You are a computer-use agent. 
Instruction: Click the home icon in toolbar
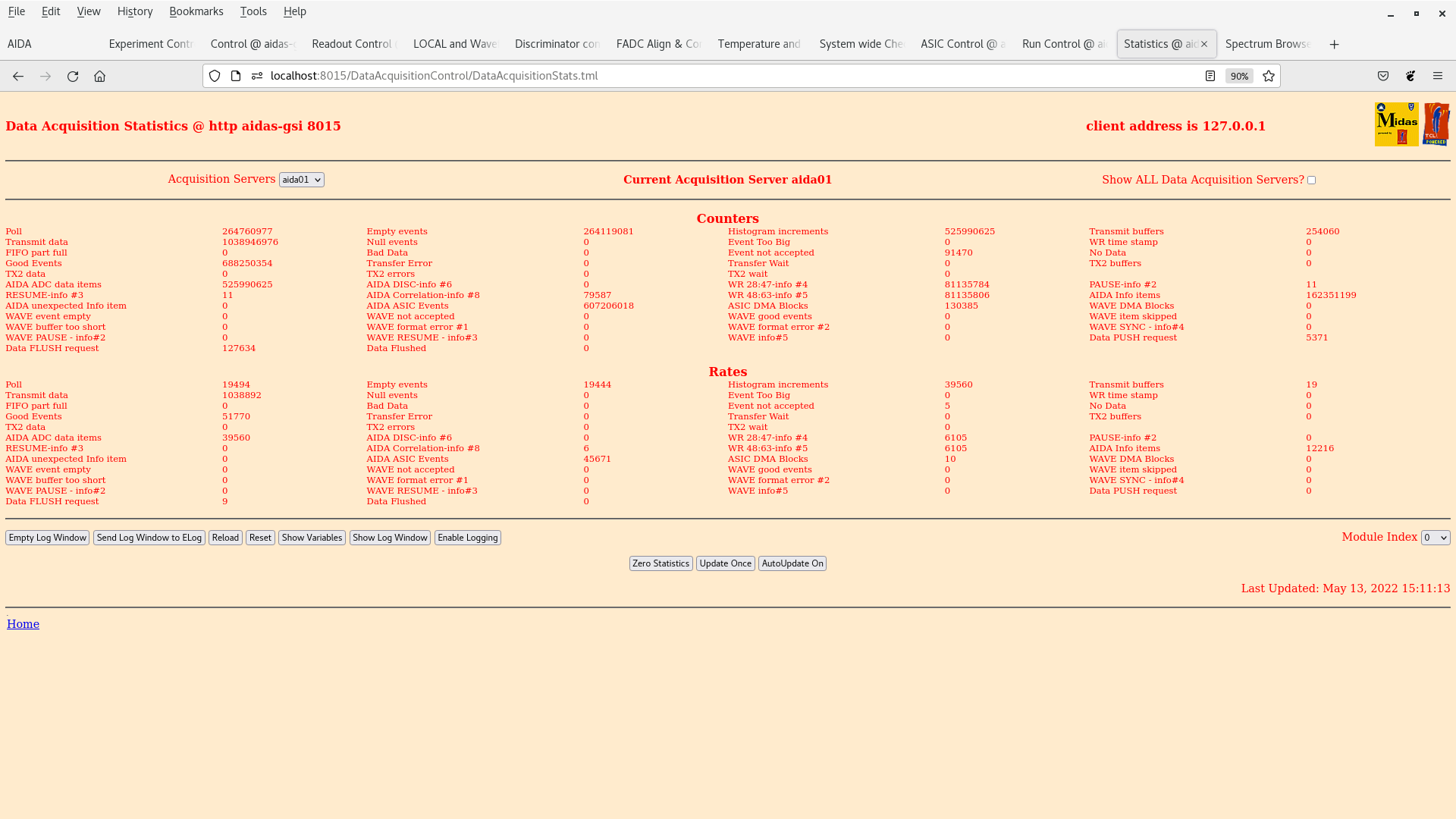click(99, 76)
